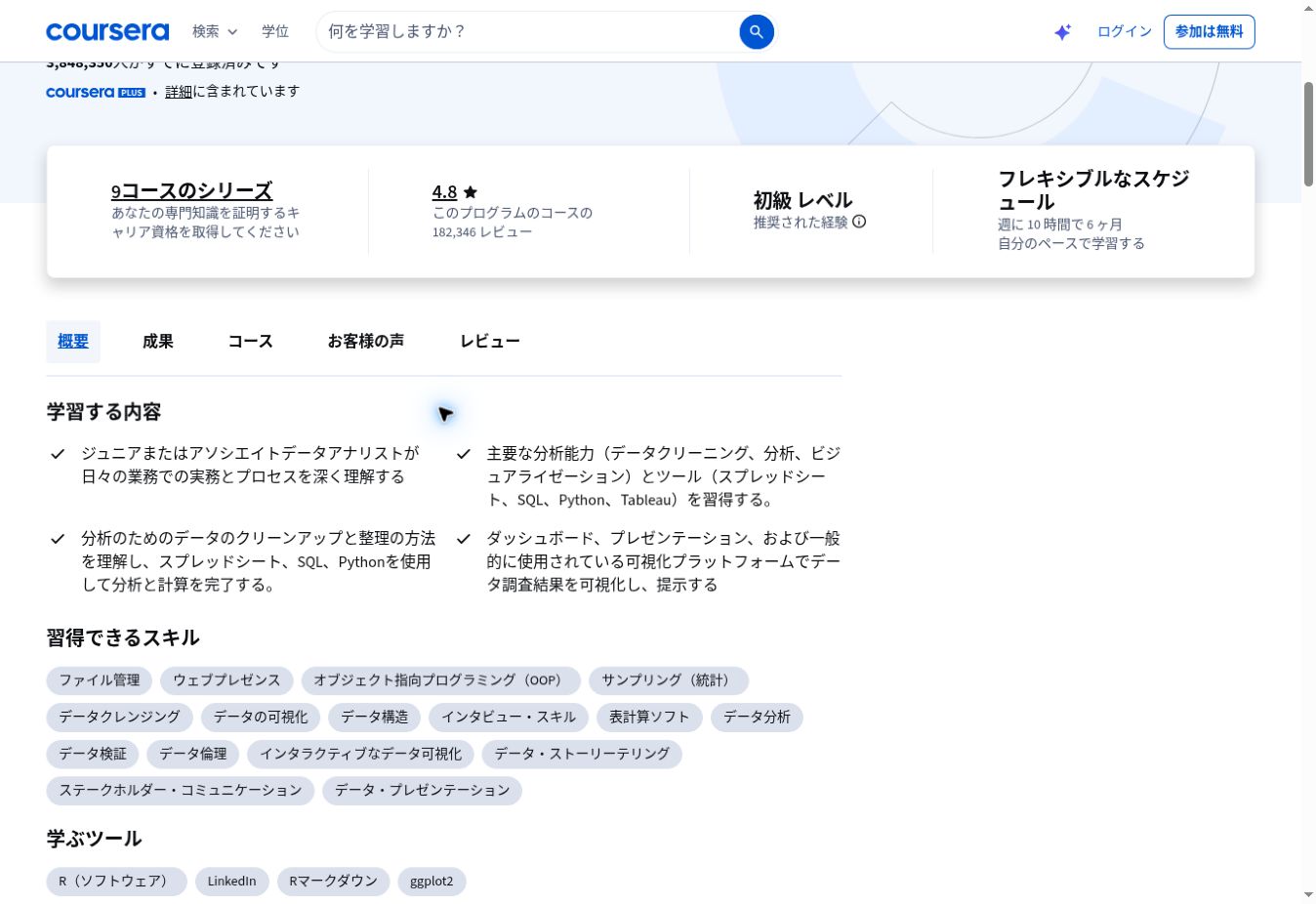Click the ログイン link
Image resolution: width=1316 pixels, height=904 pixels.
1125,31
